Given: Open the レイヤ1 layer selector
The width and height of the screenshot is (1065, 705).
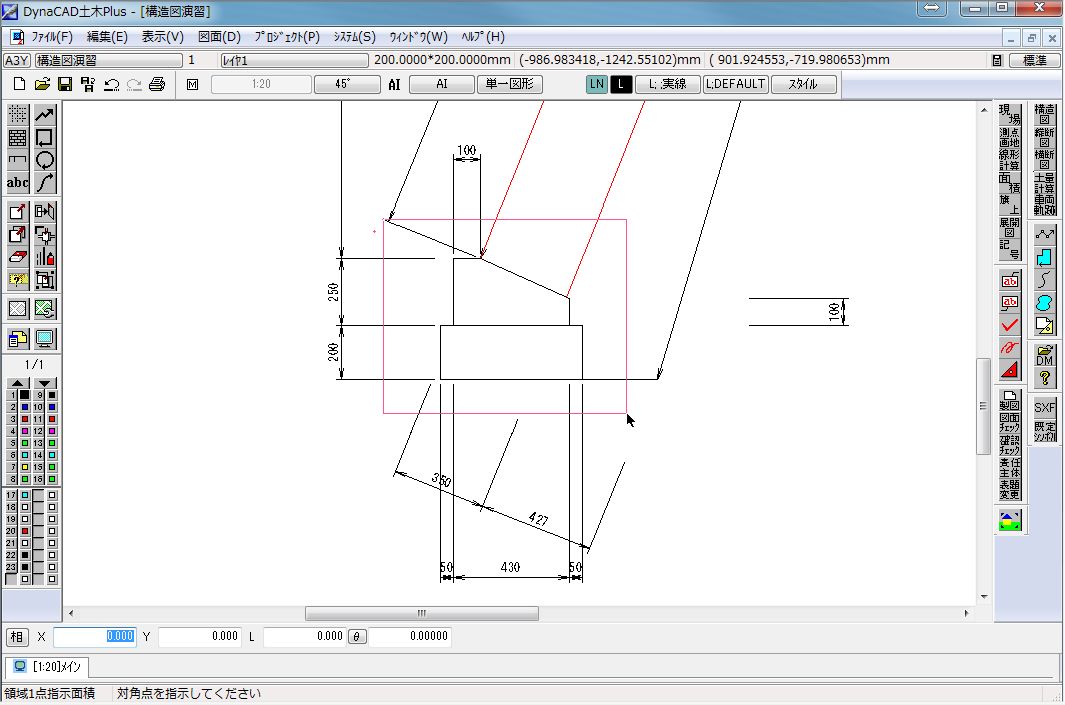Looking at the screenshot, I should [x=294, y=60].
